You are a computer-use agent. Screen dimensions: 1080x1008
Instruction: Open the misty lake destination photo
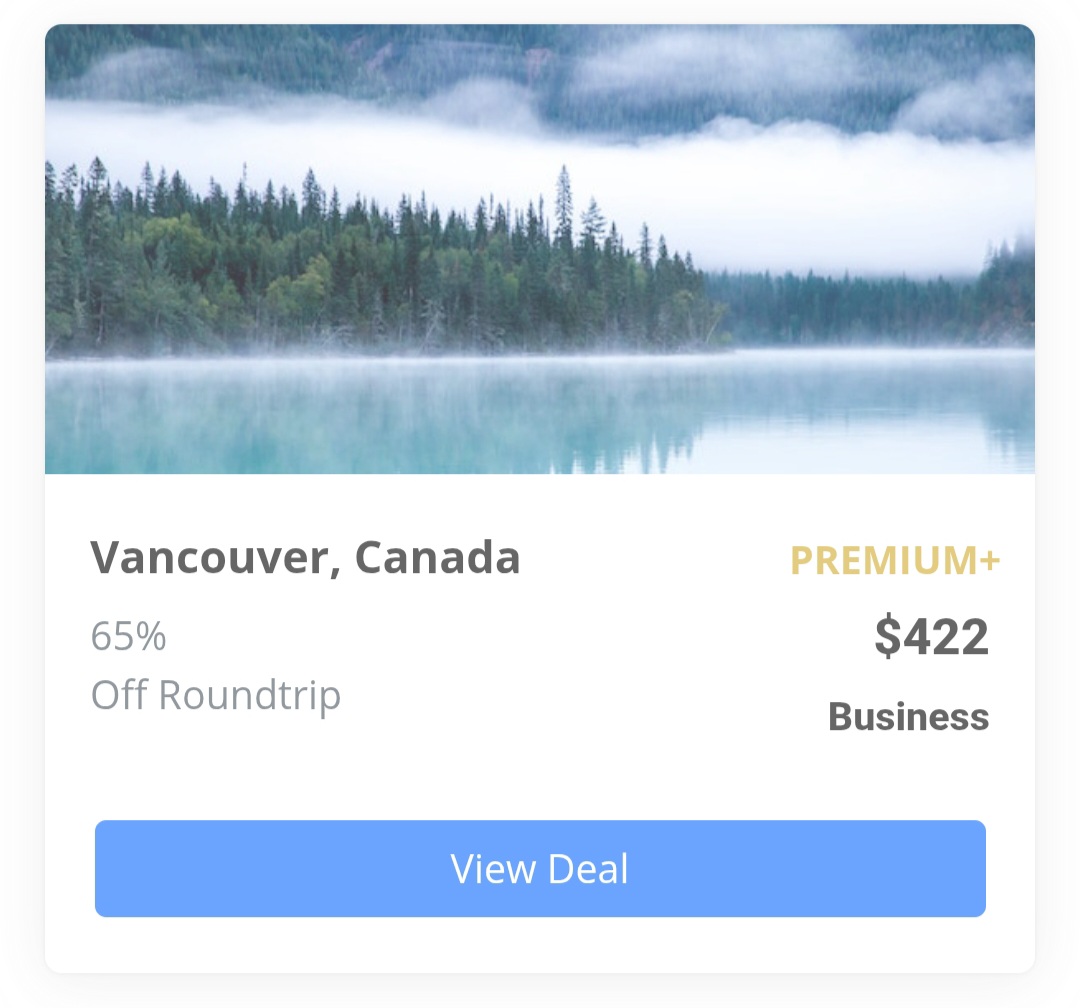click(x=540, y=249)
